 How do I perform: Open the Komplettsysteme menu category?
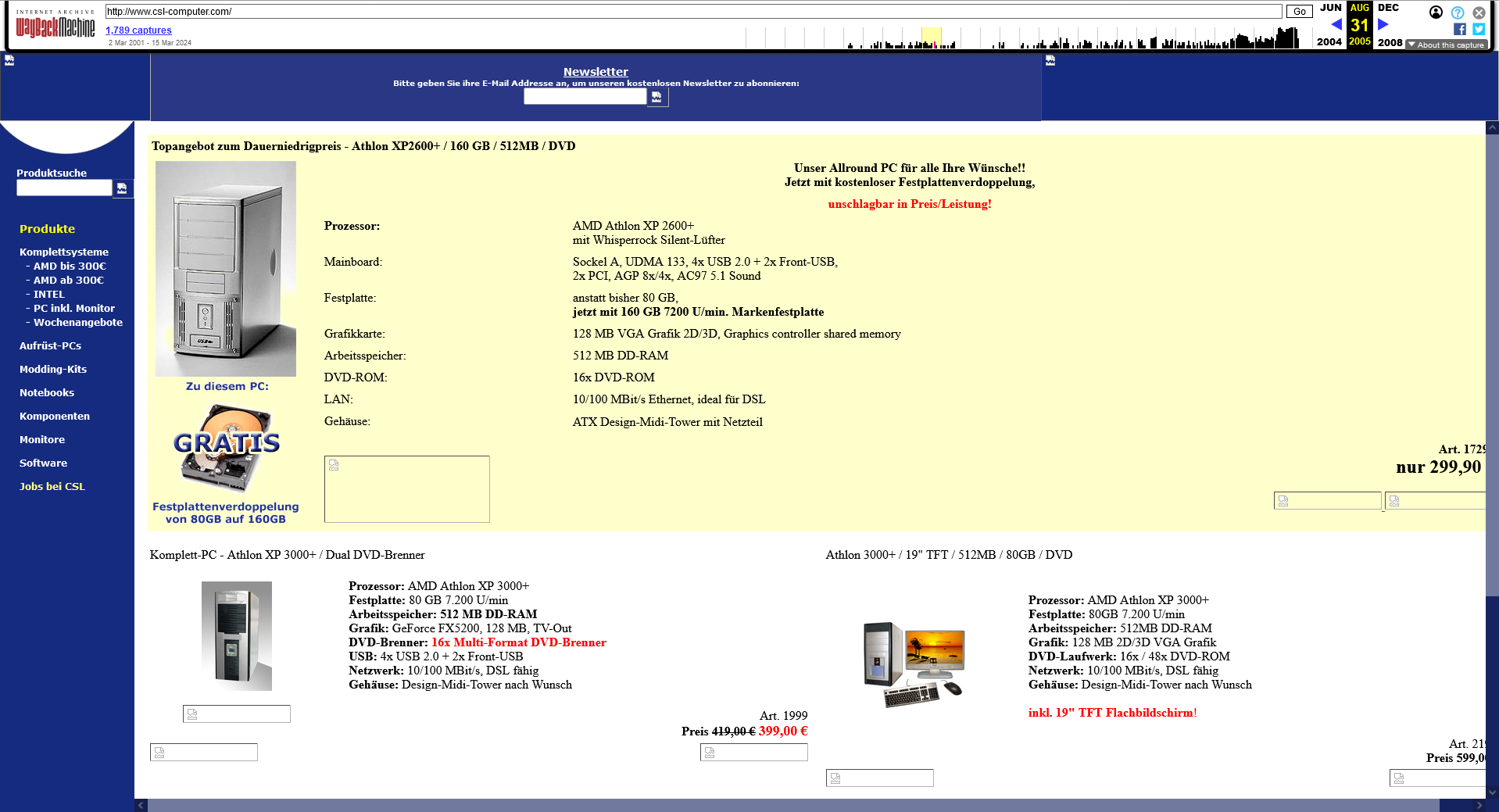pos(64,252)
